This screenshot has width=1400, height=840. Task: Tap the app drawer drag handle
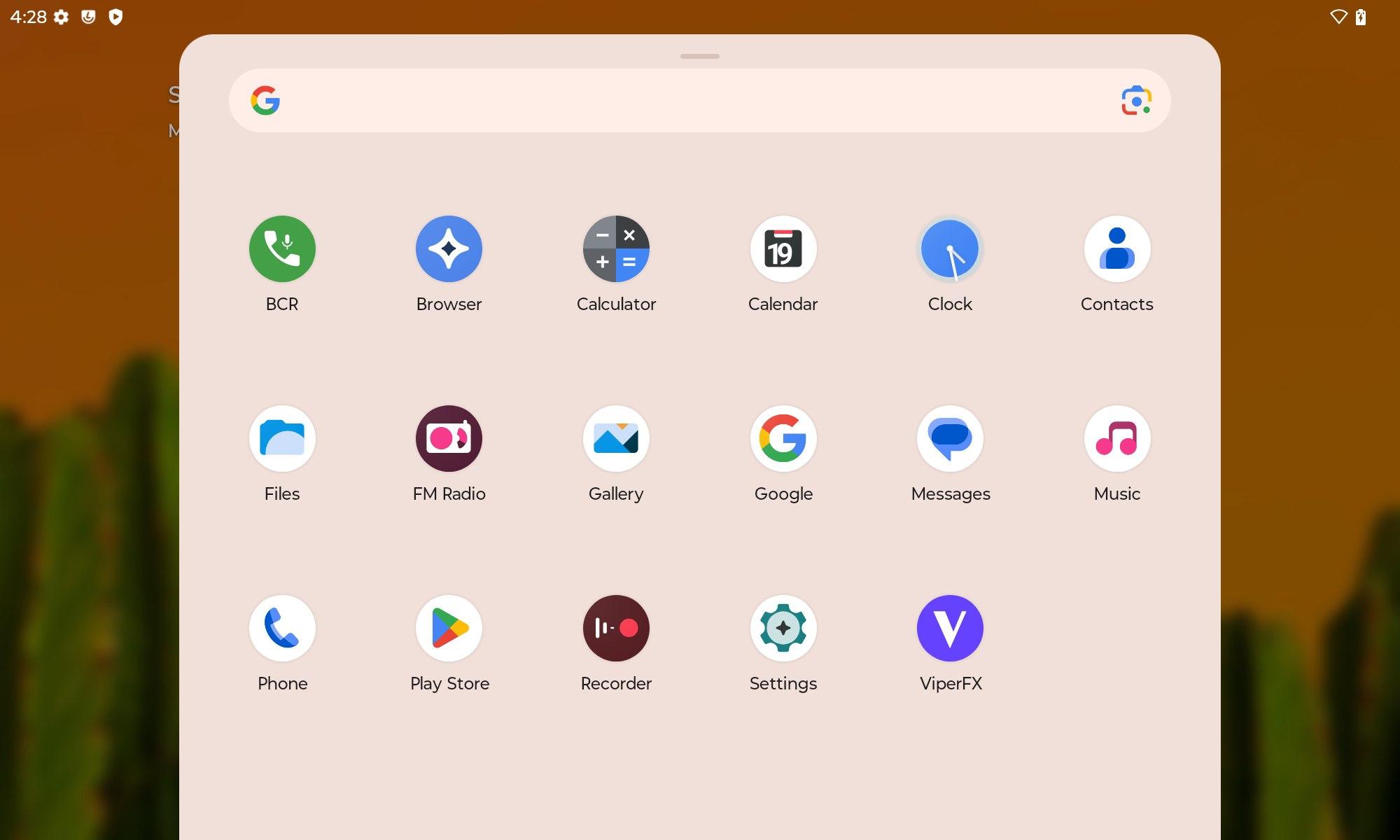[x=699, y=56]
